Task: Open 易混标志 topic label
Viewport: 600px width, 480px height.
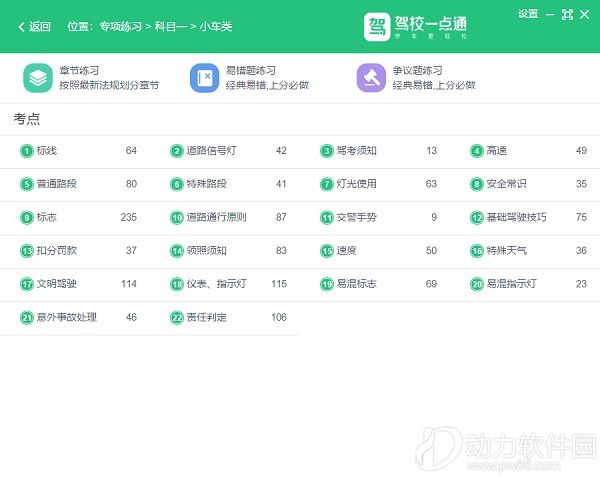Action: tap(357, 284)
